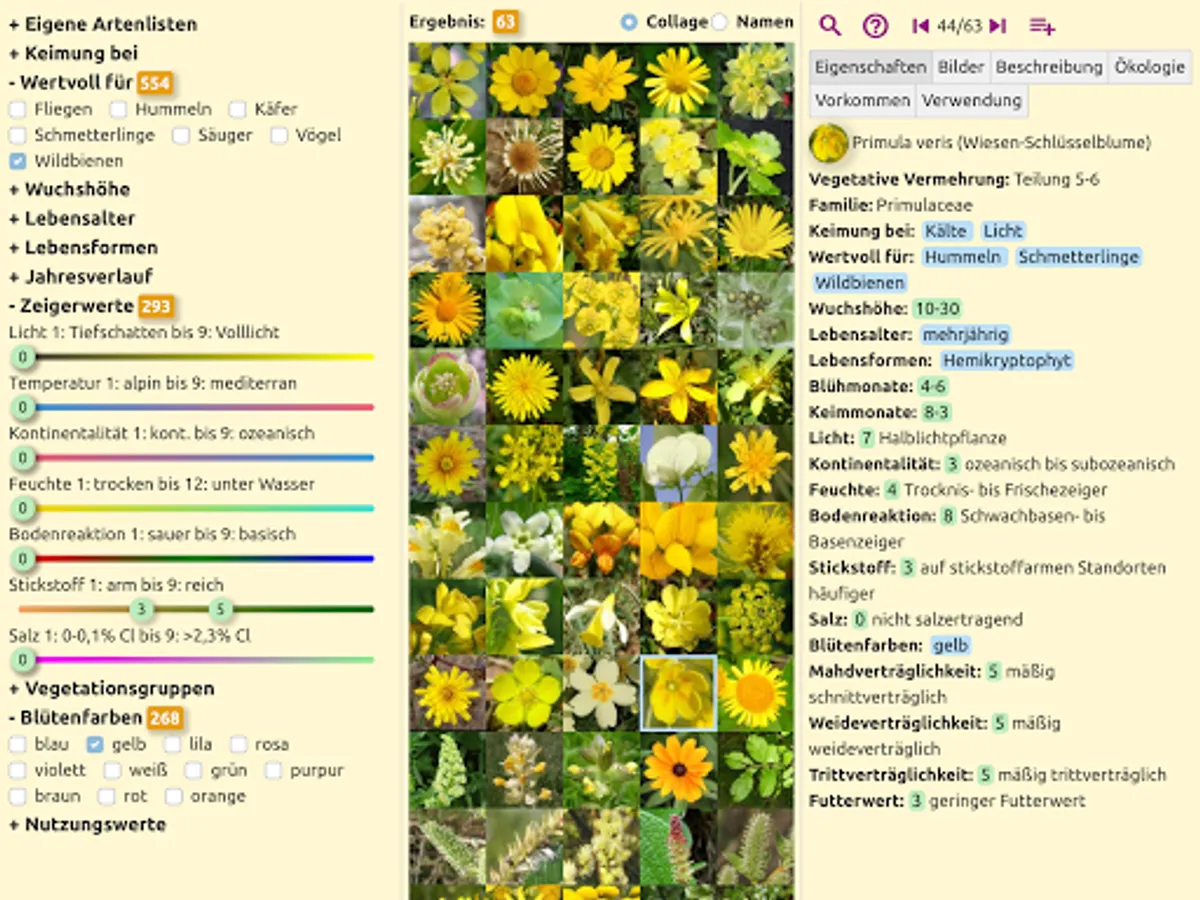Uncheck the gelb flower color checkbox

(95, 744)
